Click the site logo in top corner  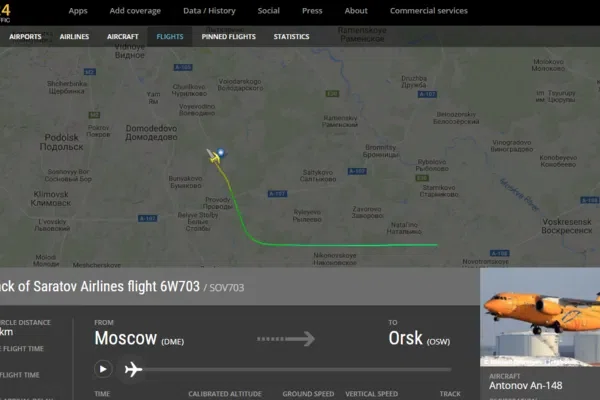[x=5, y=13]
